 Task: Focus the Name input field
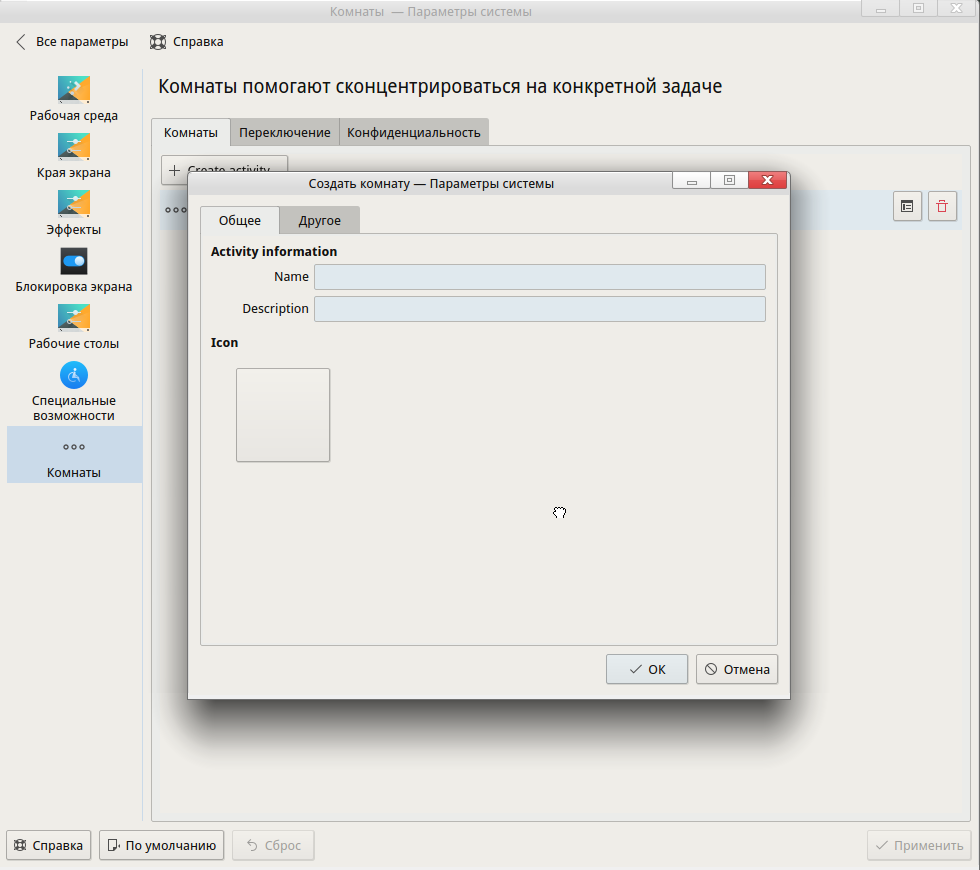pos(540,277)
